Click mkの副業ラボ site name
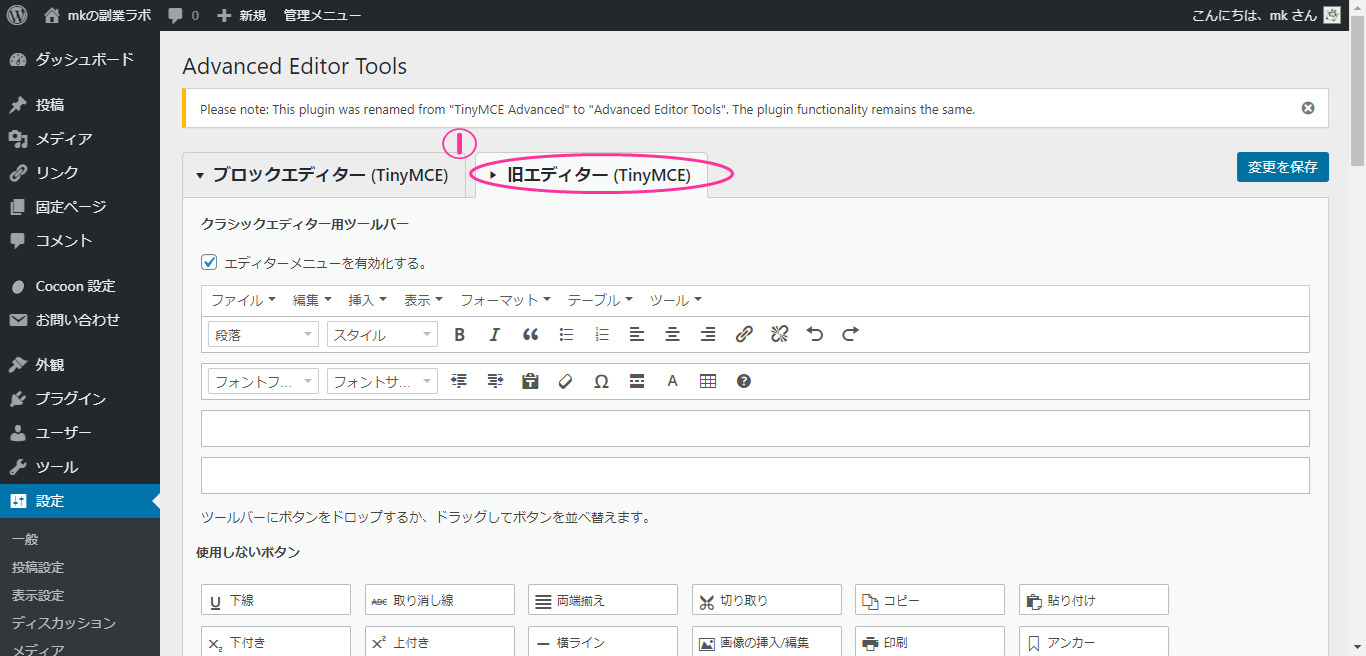Image resolution: width=1366 pixels, height=656 pixels. (97, 16)
